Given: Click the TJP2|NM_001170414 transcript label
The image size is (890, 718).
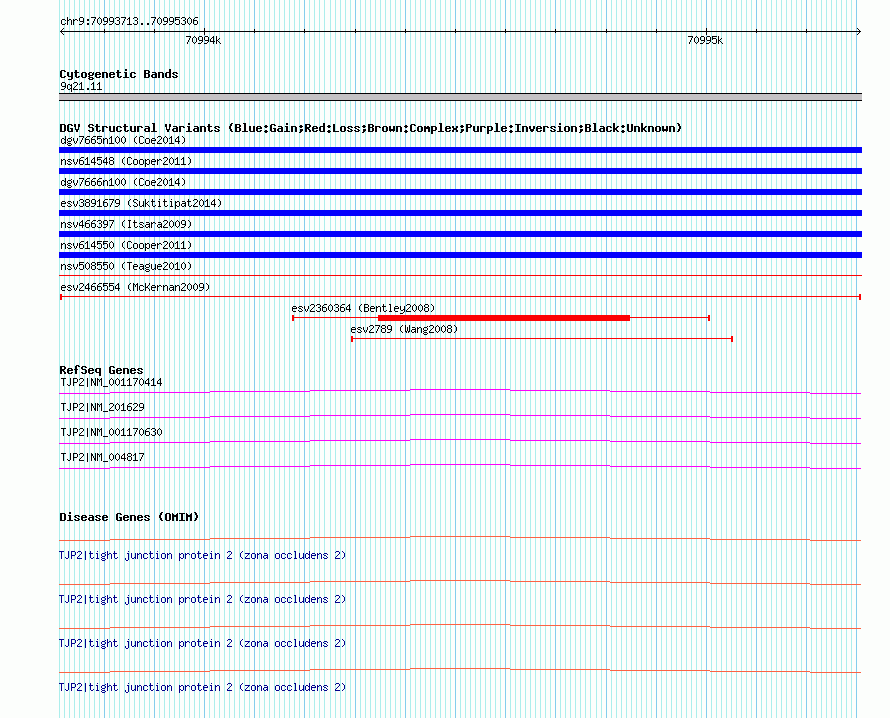Looking at the screenshot, I should point(111,383).
